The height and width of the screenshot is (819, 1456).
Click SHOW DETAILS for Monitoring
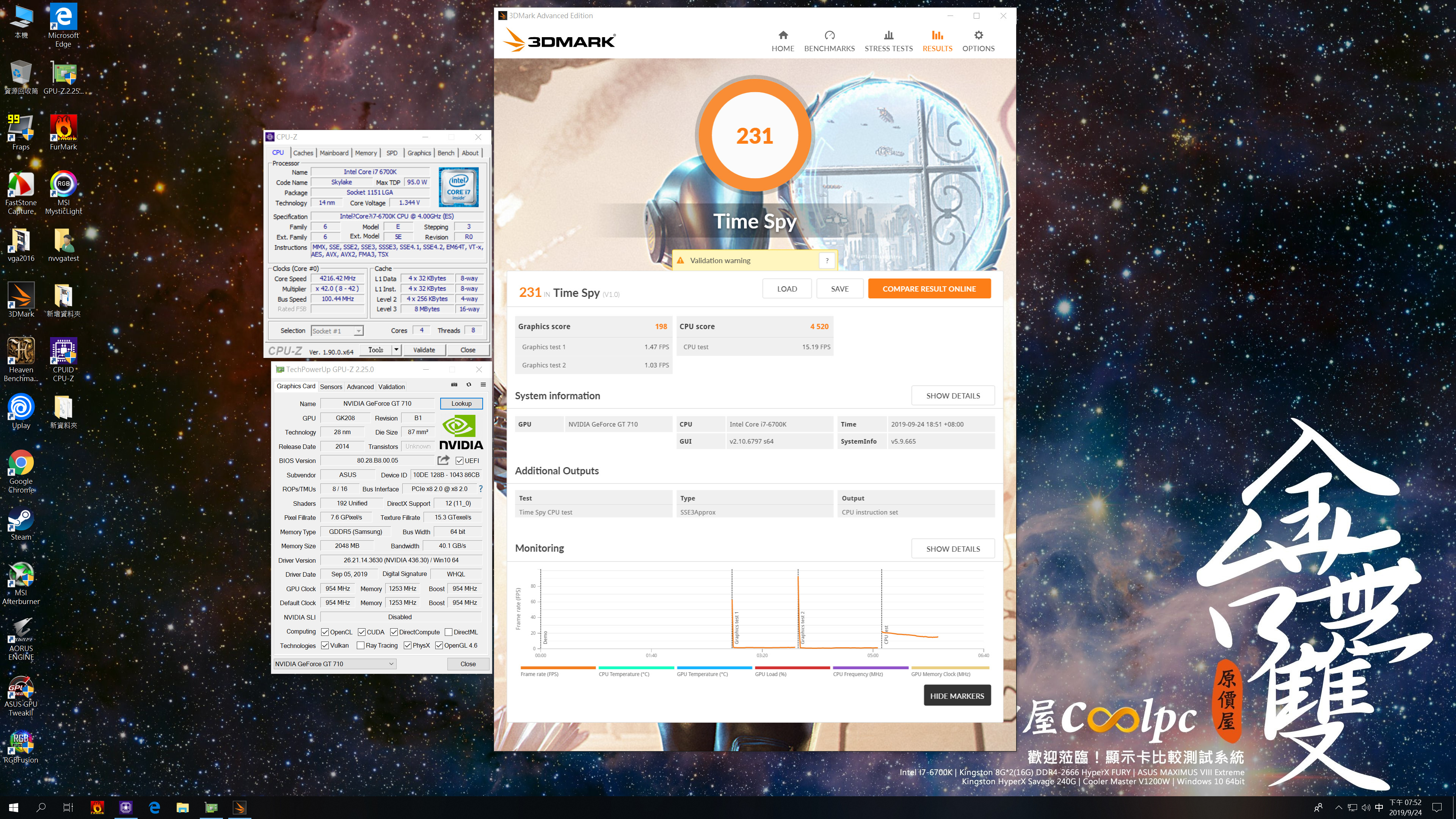pos(953,549)
